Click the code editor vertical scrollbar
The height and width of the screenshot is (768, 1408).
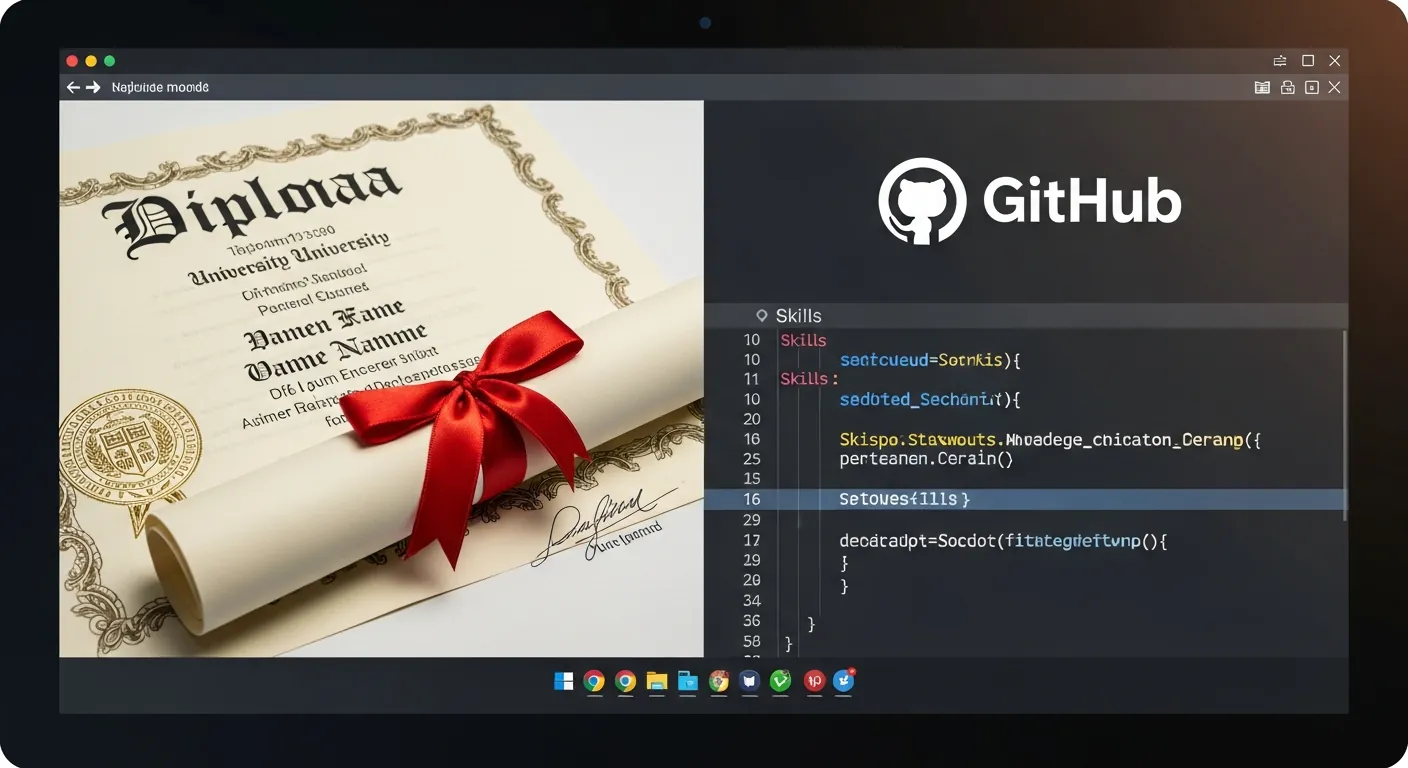[1344, 425]
